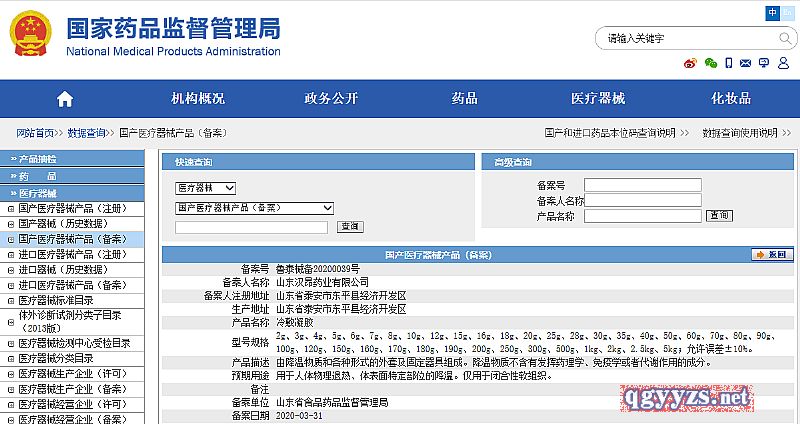Screen dimensions: 800x424
Task: Open the 化妆品 navigation menu
Action: point(730,98)
